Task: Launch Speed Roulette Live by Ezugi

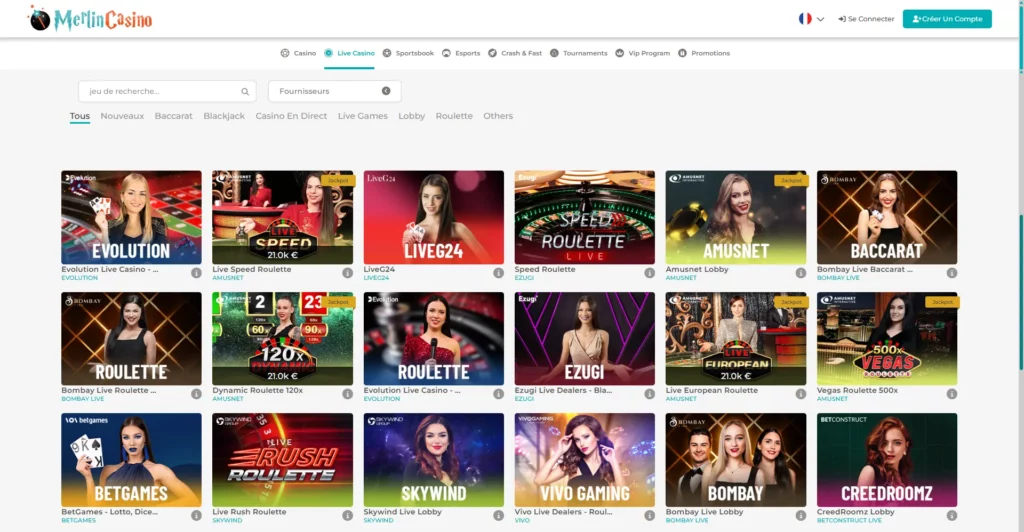Action: [584, 217]
